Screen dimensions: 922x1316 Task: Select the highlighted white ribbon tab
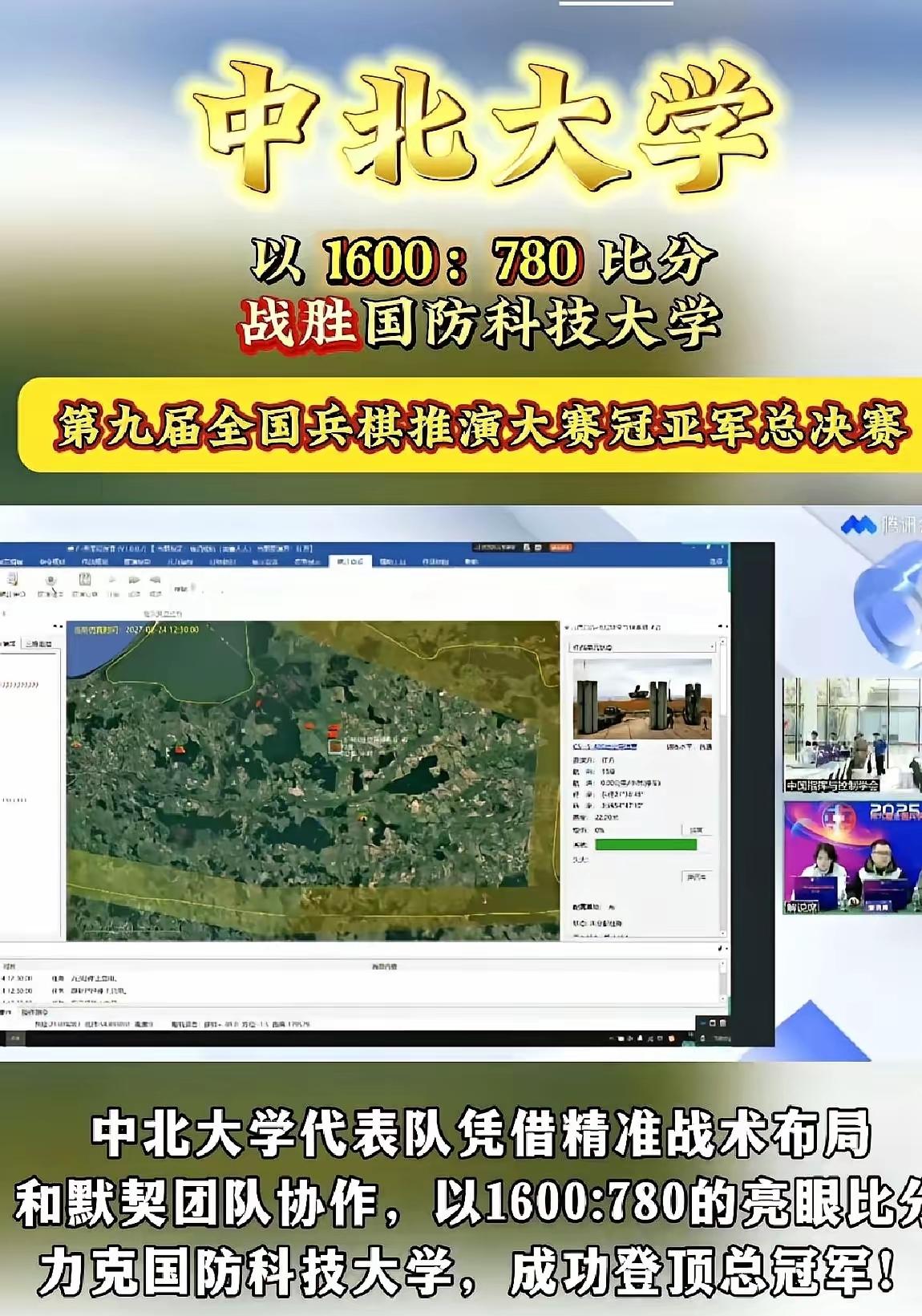pos(350,561)
